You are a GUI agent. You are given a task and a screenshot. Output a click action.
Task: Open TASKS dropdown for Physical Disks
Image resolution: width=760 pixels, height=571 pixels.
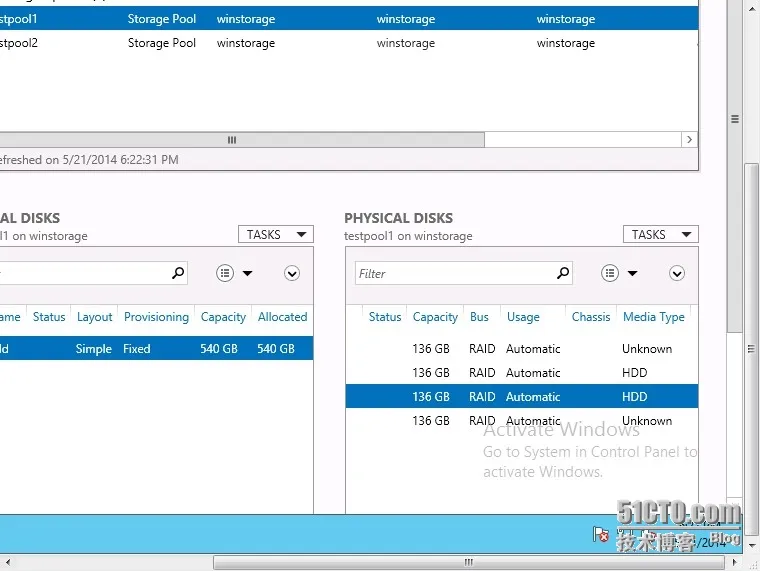tap(660, 235)
